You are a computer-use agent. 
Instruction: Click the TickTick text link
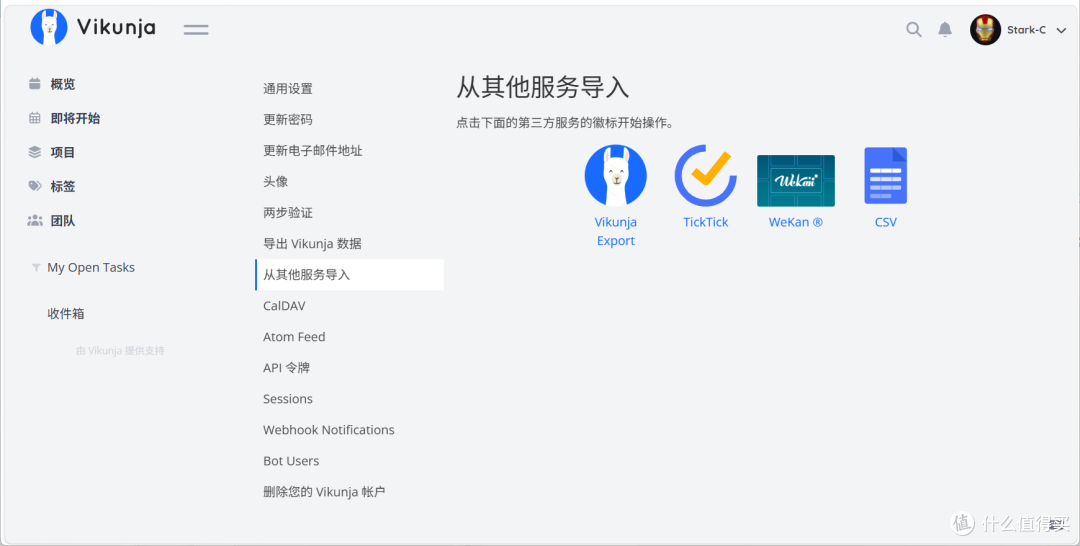tap(705, 222)
